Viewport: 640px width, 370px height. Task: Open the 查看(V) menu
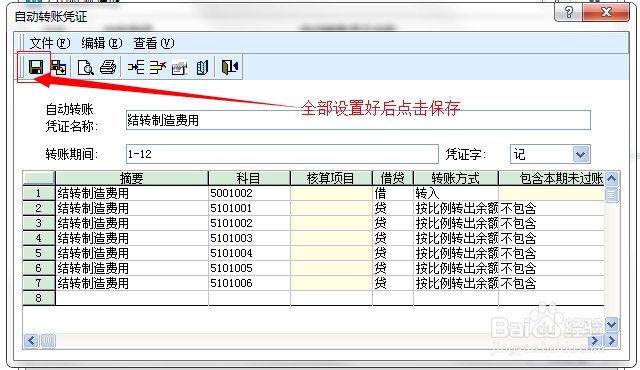pyautogui.click(x=154, y=43)
